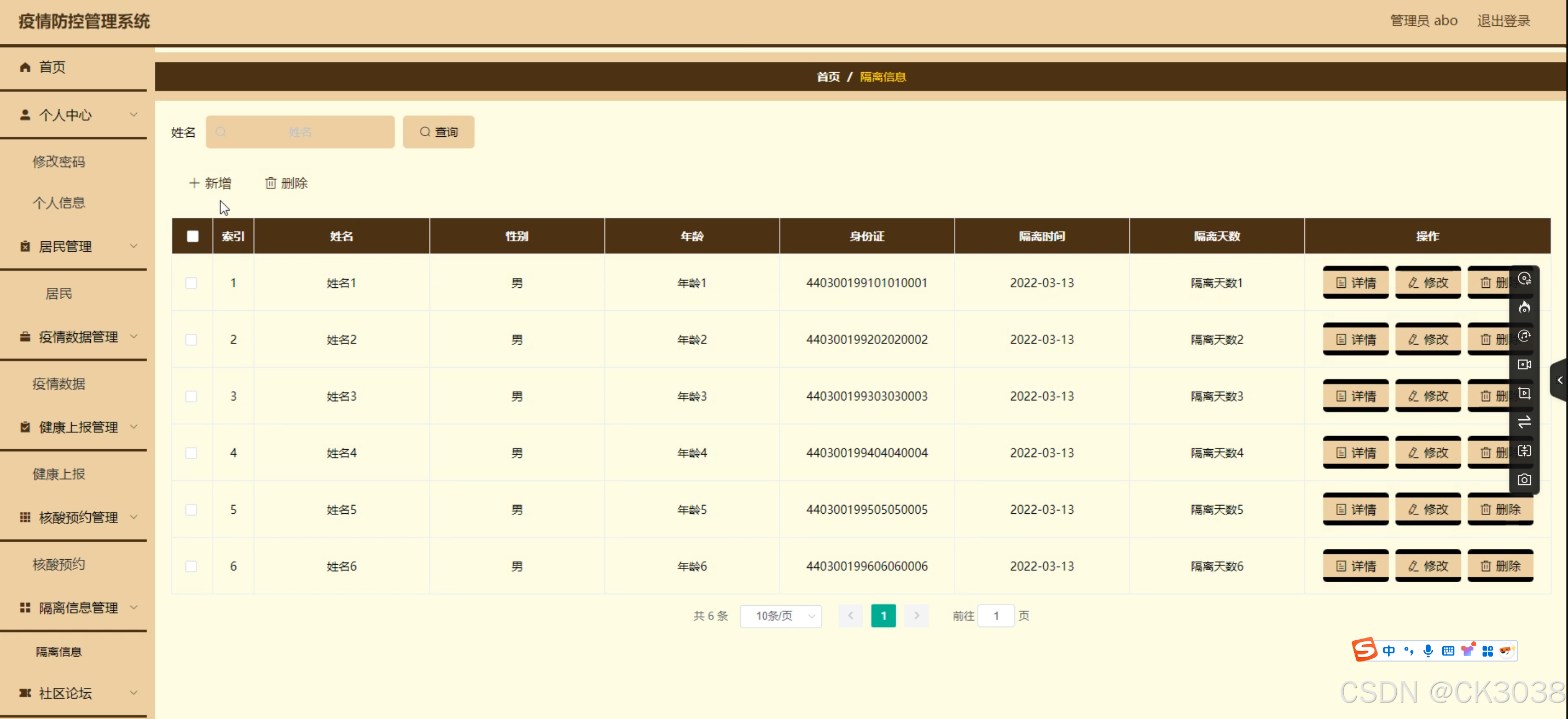Click the swap arrows icon in floating toolbar

pyautogui.click(x=1524, y=422)
